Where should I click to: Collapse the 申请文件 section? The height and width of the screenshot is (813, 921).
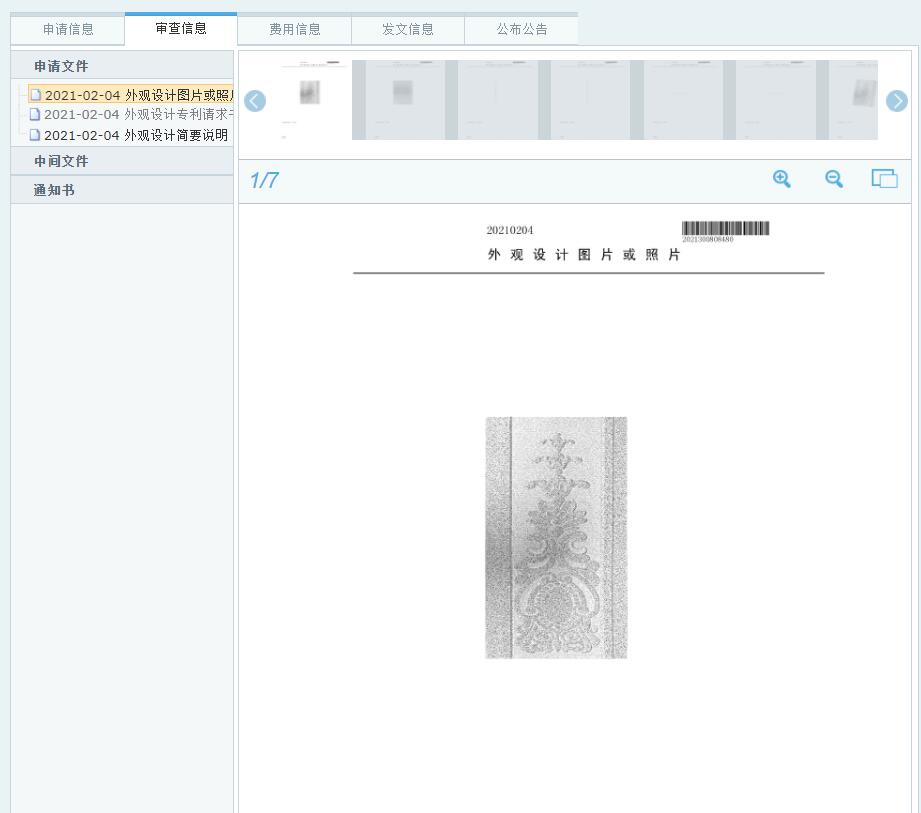tap(61, 66)
